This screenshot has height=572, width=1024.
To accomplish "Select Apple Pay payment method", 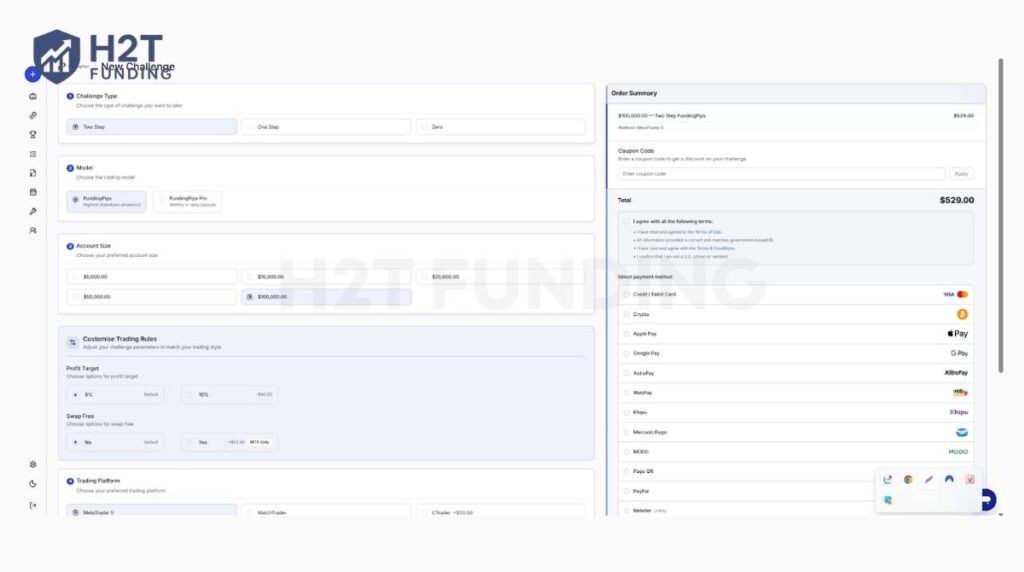I will tap(795, 334).
